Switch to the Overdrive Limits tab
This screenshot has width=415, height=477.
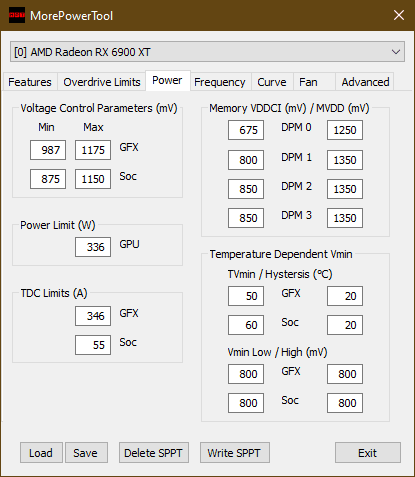tap(102, 82)
